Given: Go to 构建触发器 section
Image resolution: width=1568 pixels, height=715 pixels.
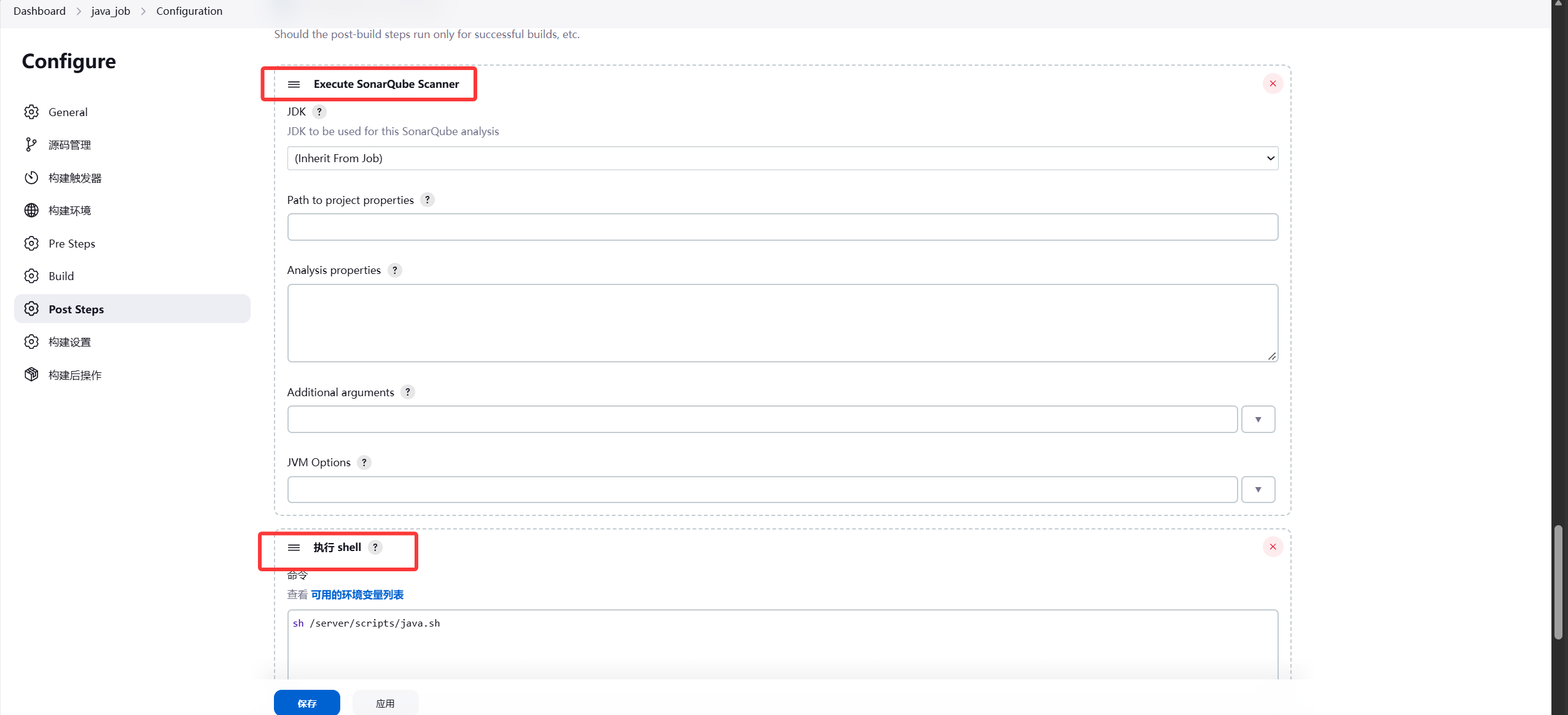Looking at the screenshot, I should (132, 178).
